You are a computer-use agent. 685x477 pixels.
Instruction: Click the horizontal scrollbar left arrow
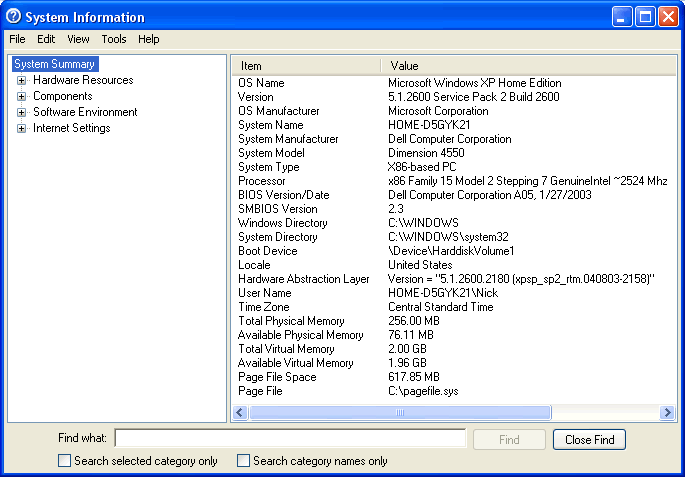tap(240, 412)
